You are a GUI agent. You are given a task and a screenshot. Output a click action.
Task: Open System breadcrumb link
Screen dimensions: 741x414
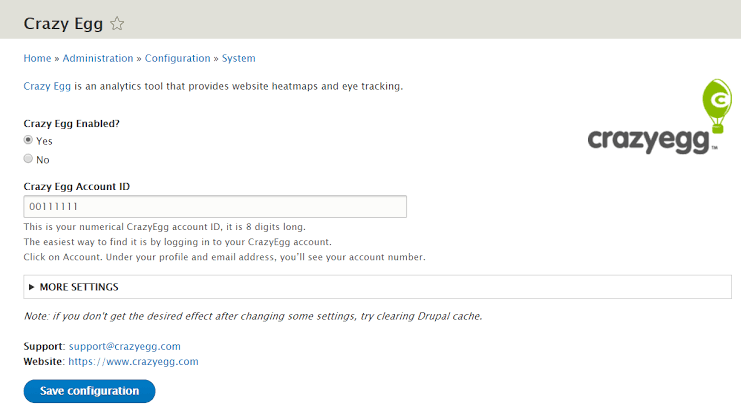239,58
